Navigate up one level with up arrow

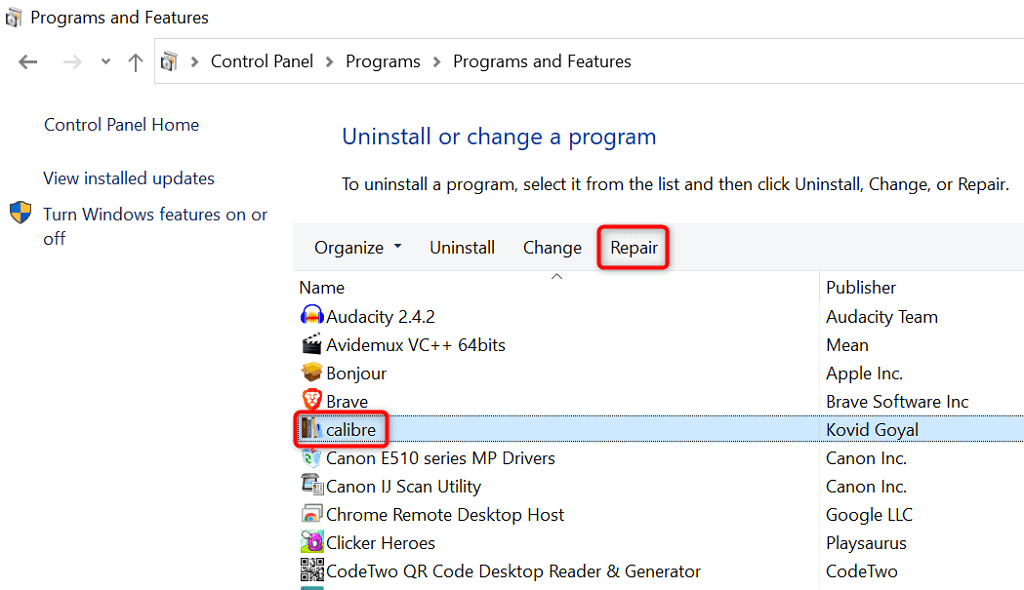pyautogui.click(x=136, y=62)
